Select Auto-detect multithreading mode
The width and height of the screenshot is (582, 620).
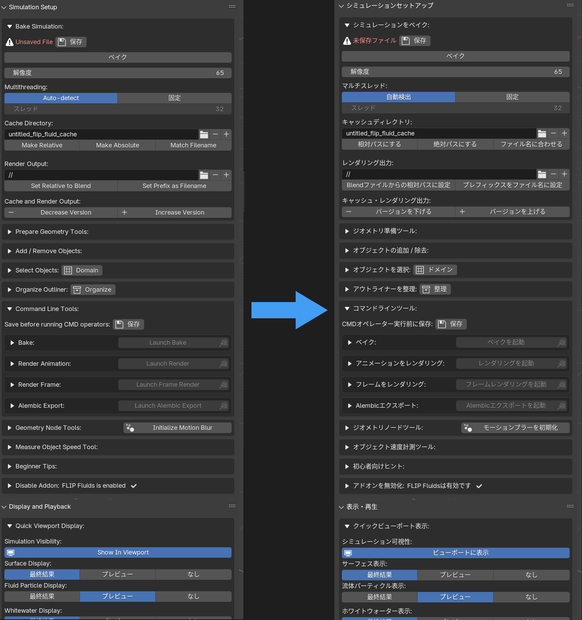[x=61, y=98]
